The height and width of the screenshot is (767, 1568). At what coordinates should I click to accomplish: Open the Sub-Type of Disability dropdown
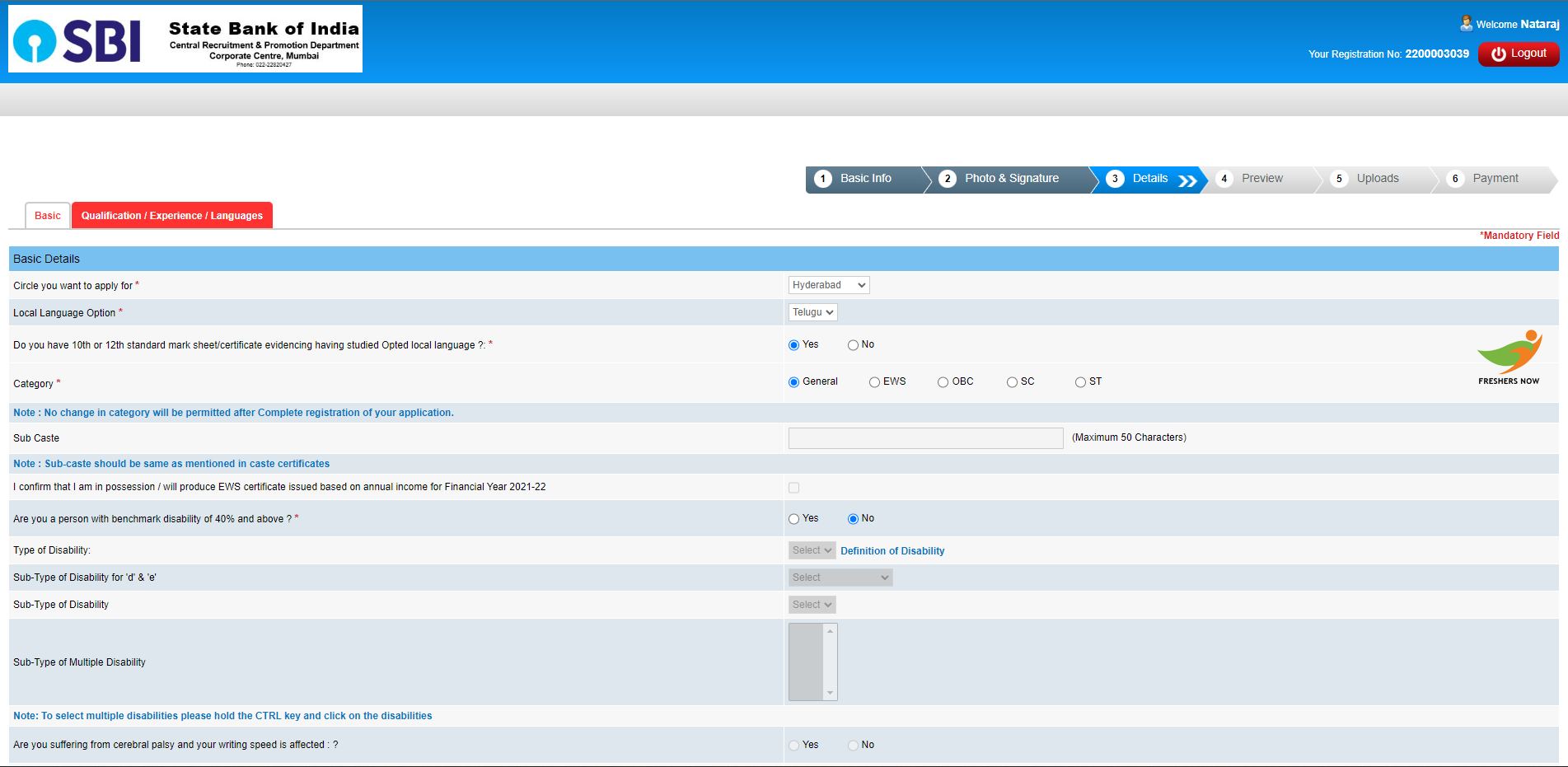coord(812,605)
